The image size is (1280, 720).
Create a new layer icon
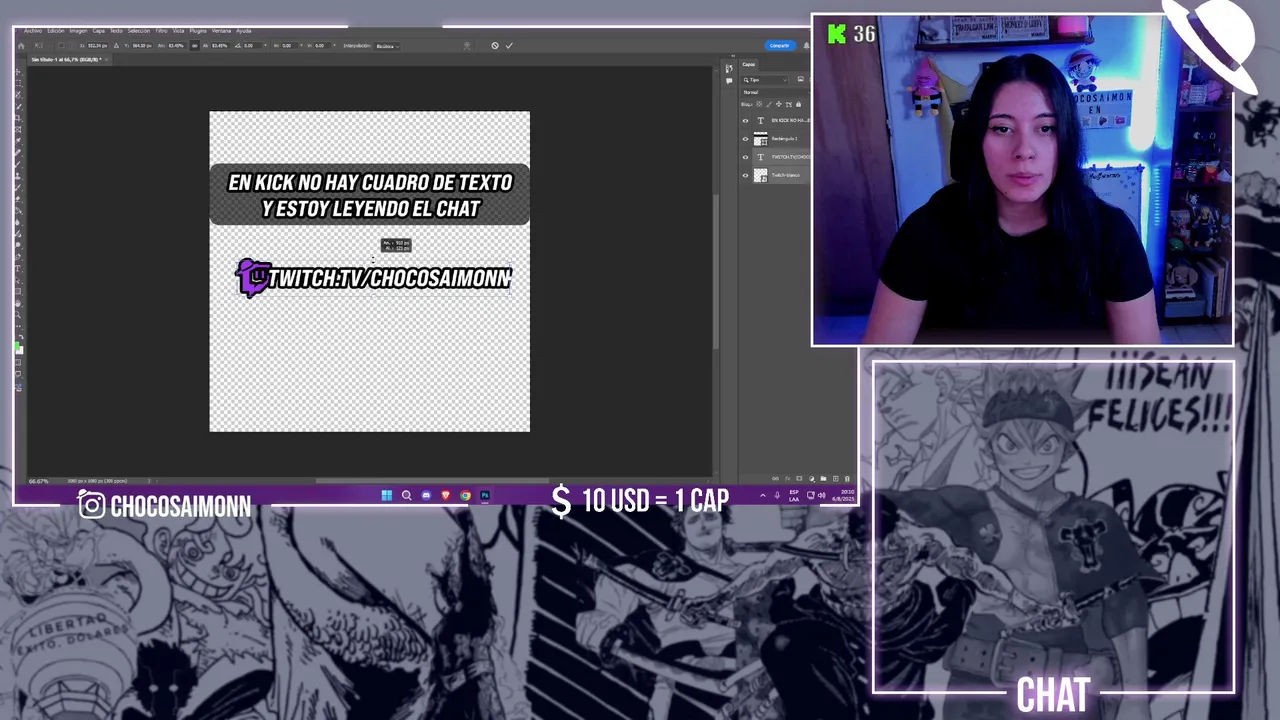click(x=835, y=478)
